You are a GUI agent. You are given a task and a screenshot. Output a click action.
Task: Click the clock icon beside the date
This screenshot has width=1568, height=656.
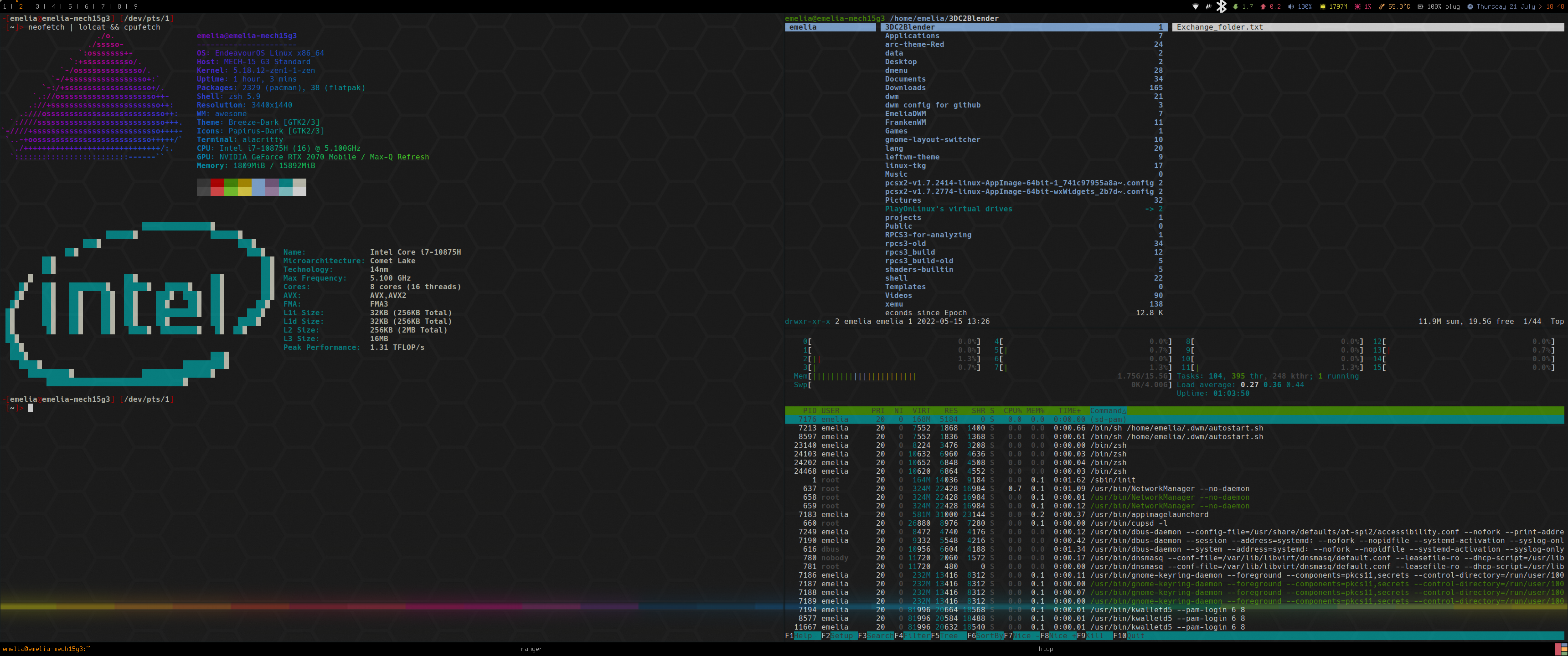pyautogui.click(x=1470, y=7)
